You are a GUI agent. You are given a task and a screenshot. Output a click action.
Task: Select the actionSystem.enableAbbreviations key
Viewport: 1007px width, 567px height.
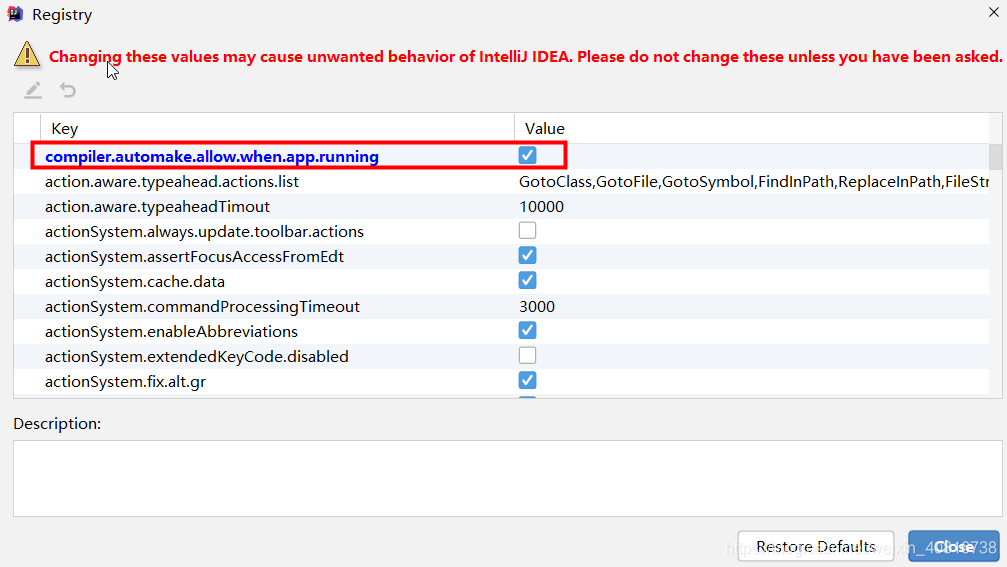[x=171, y=332]
